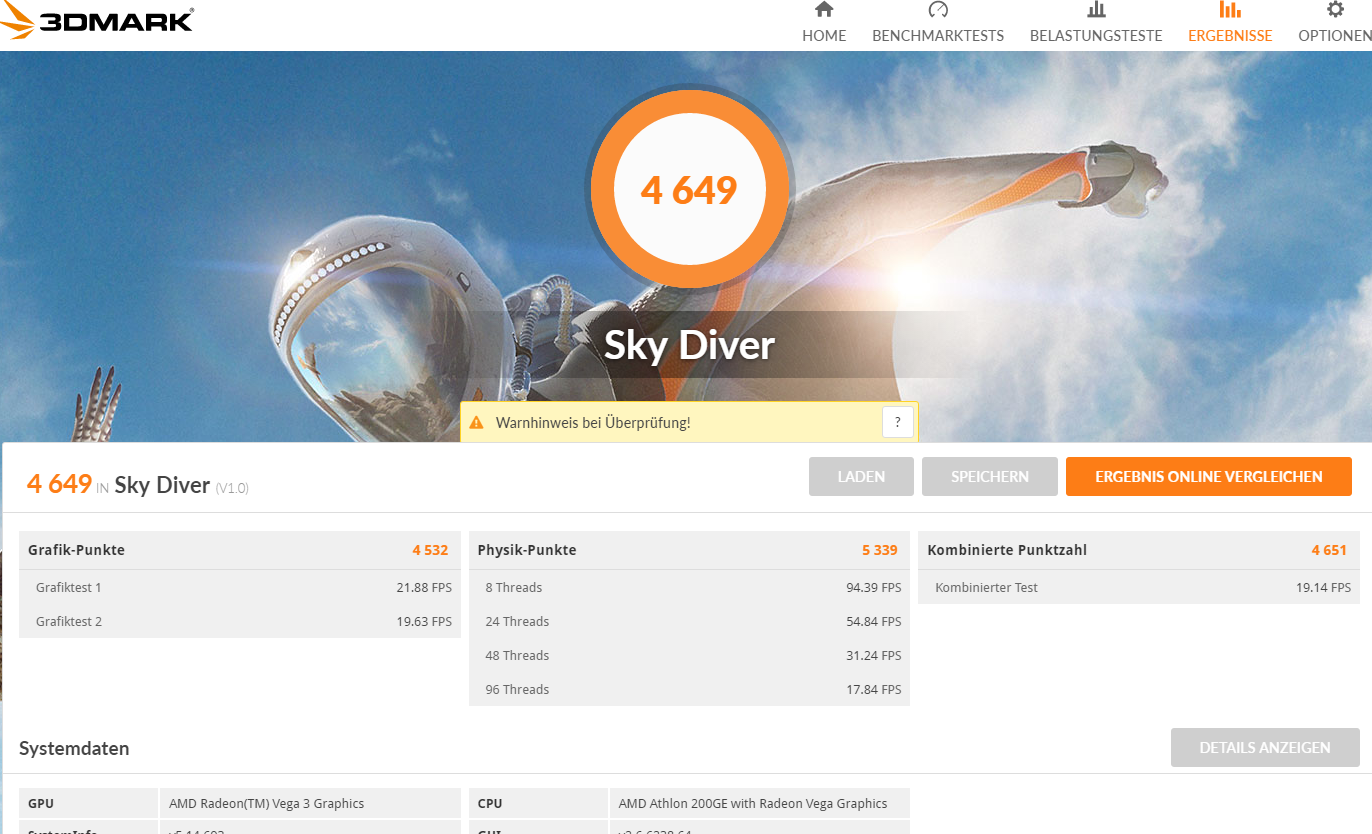
Task: Click the (V1.0) version label
Action: pyautogui.click(x=232, y=488)
